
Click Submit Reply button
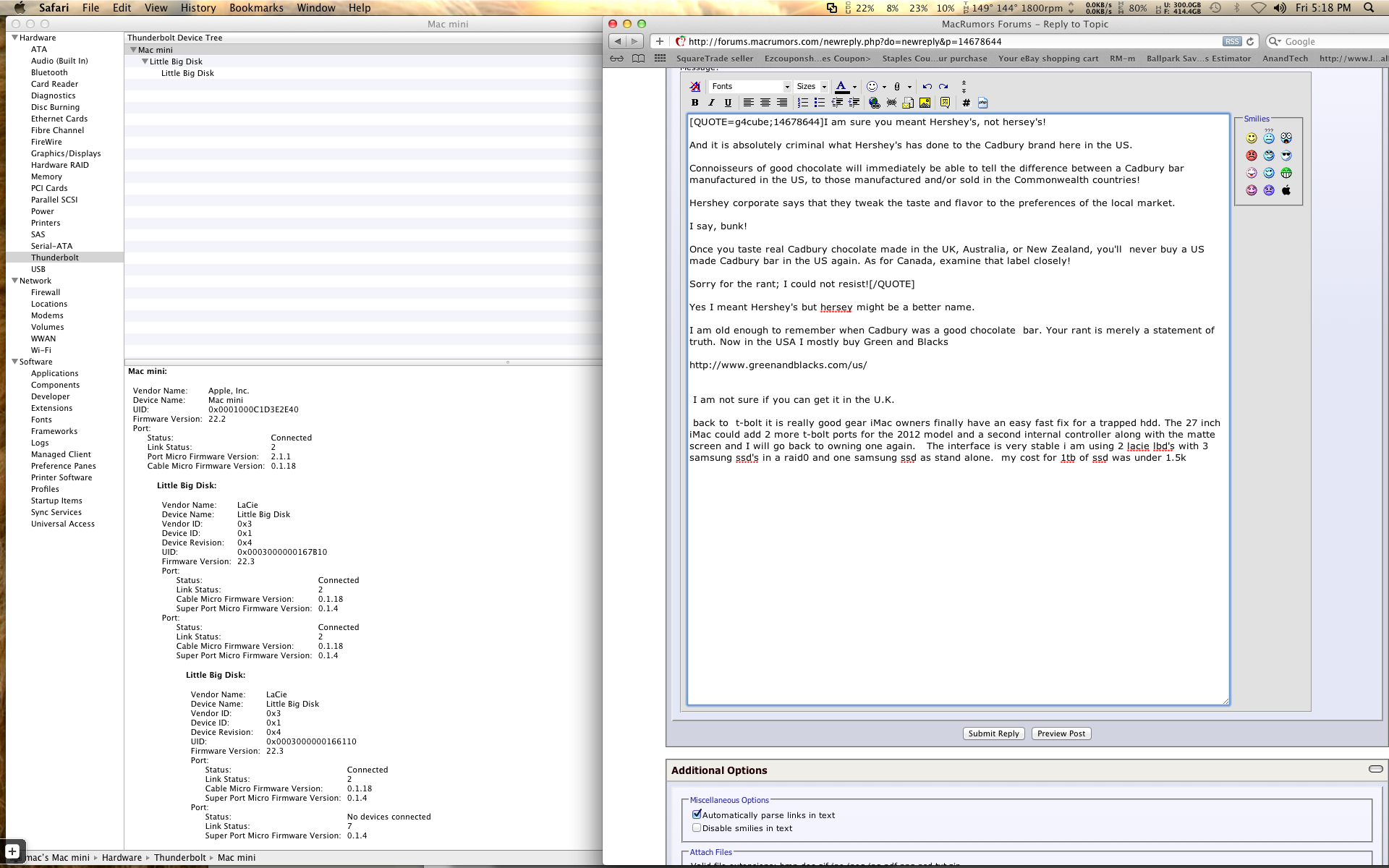click(x=993, y=733)
